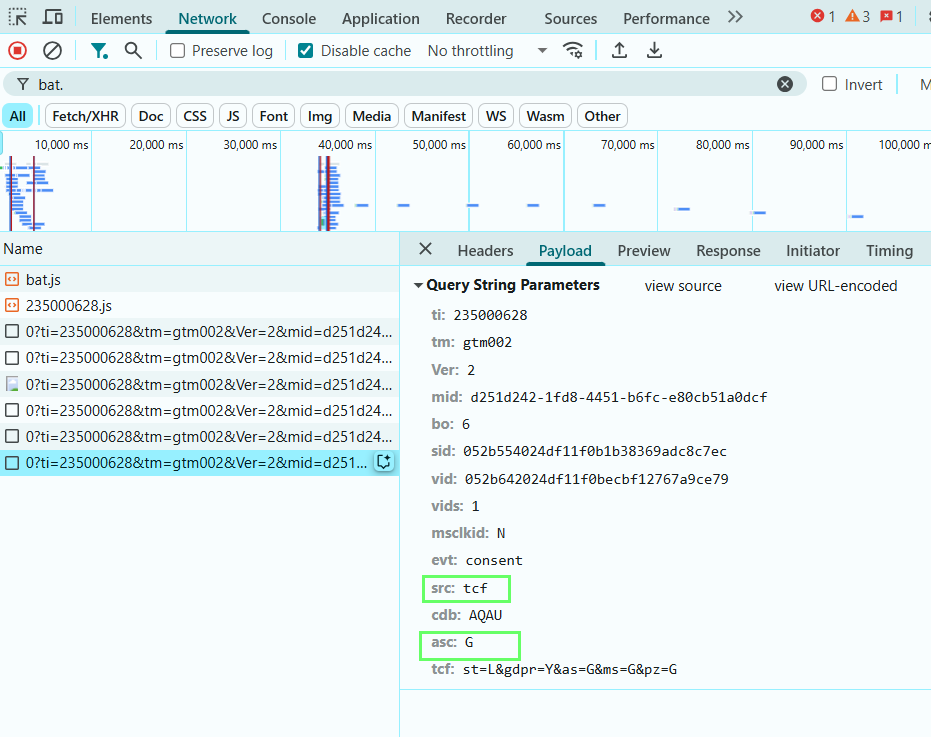Image resolution: width=931 pixels, height=737 pixels.
Task: Toggle the filter funnel icon
Action: [99, 51]
